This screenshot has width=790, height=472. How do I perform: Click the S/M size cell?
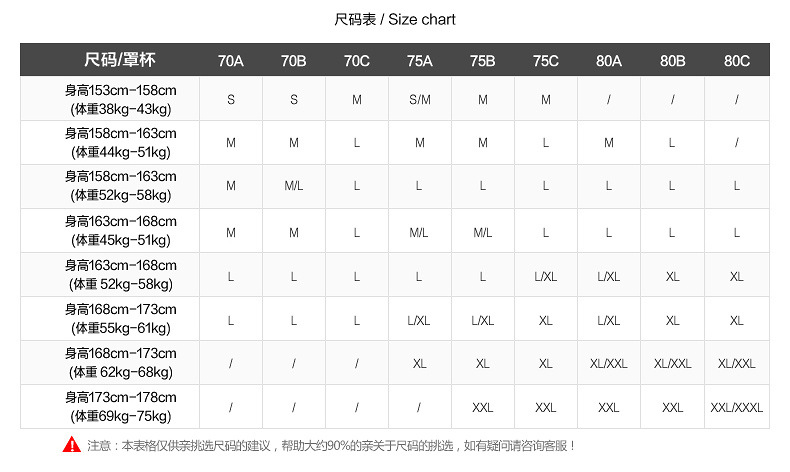coord(420,100)
